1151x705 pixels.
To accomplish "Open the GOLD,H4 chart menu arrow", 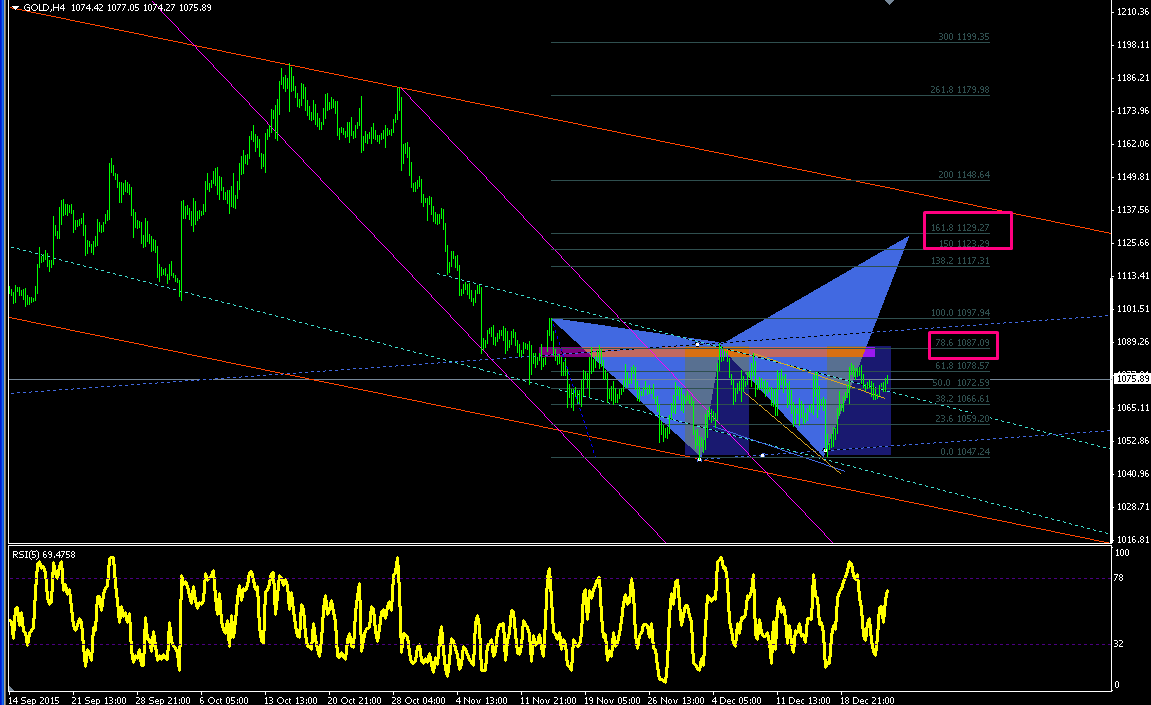I will click(x=15, y=8).
